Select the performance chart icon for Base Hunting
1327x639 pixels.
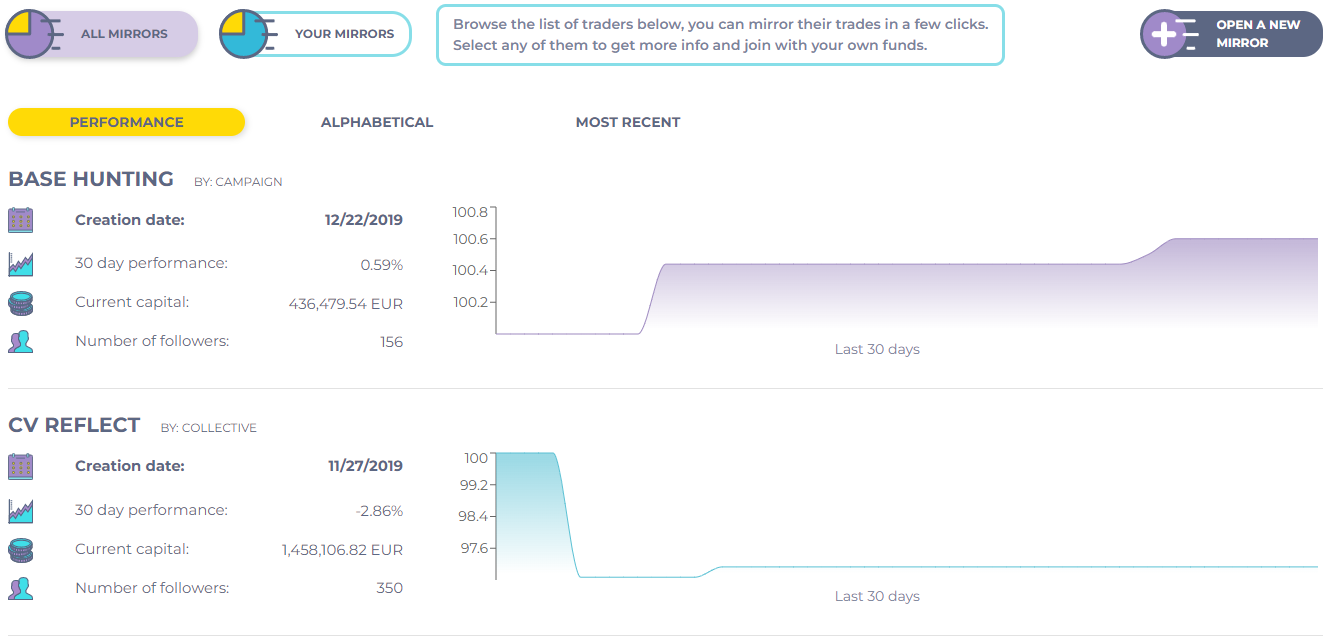tap(20, 262)
